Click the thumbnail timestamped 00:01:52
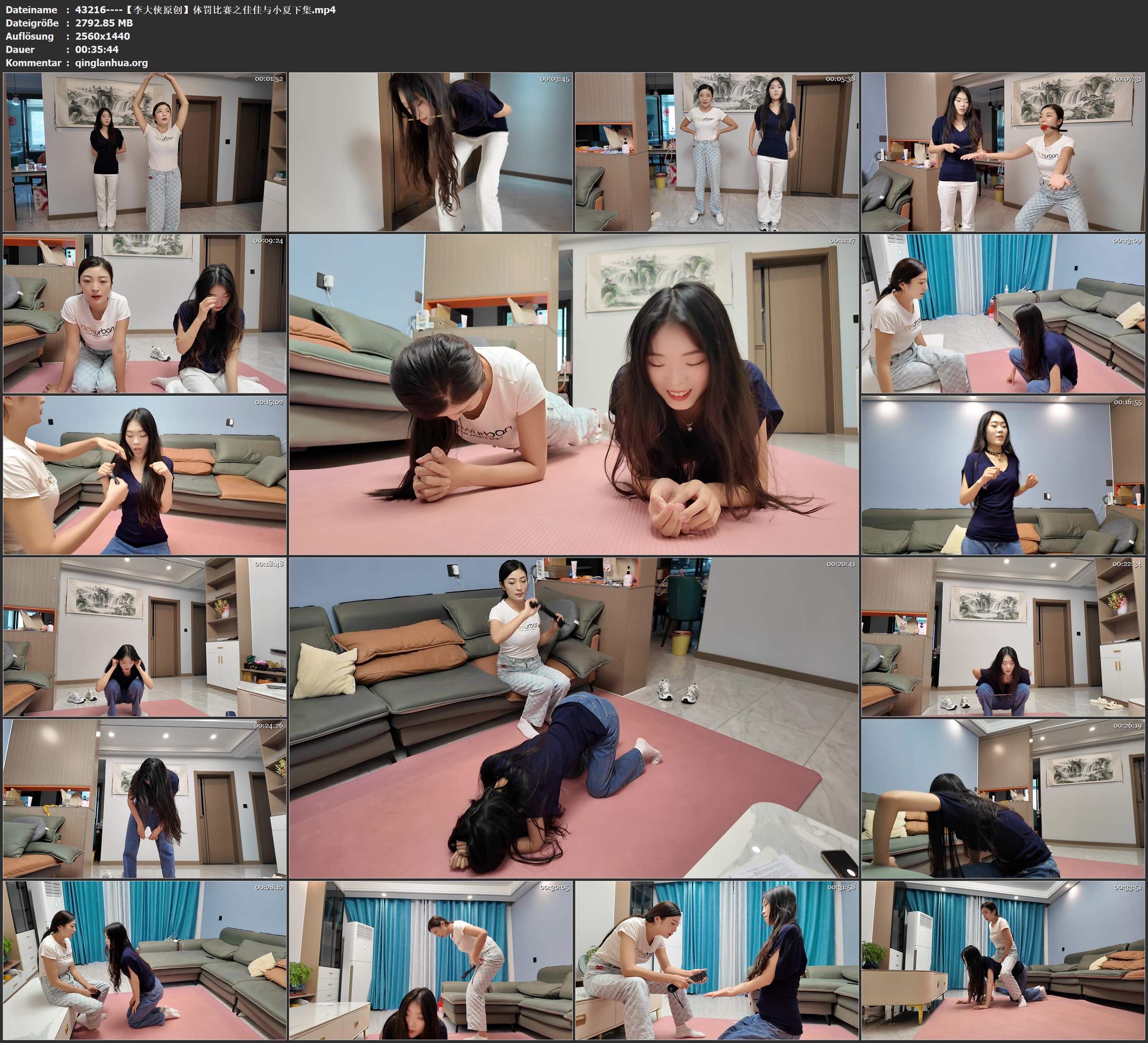Image resolution: width=1148 pixels, height=1043 pixels. click(145, 152)
